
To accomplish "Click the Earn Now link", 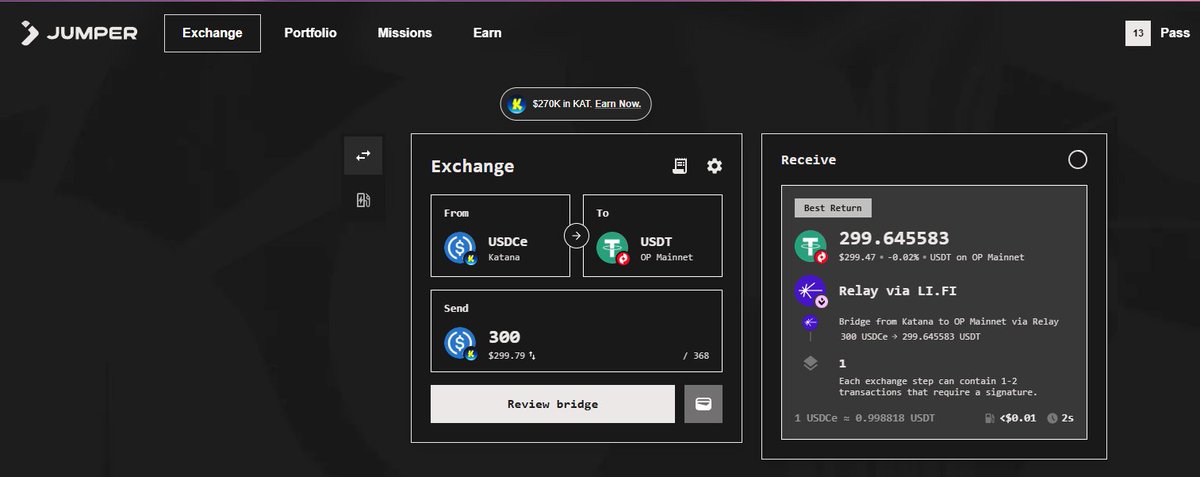I will 617,104.
